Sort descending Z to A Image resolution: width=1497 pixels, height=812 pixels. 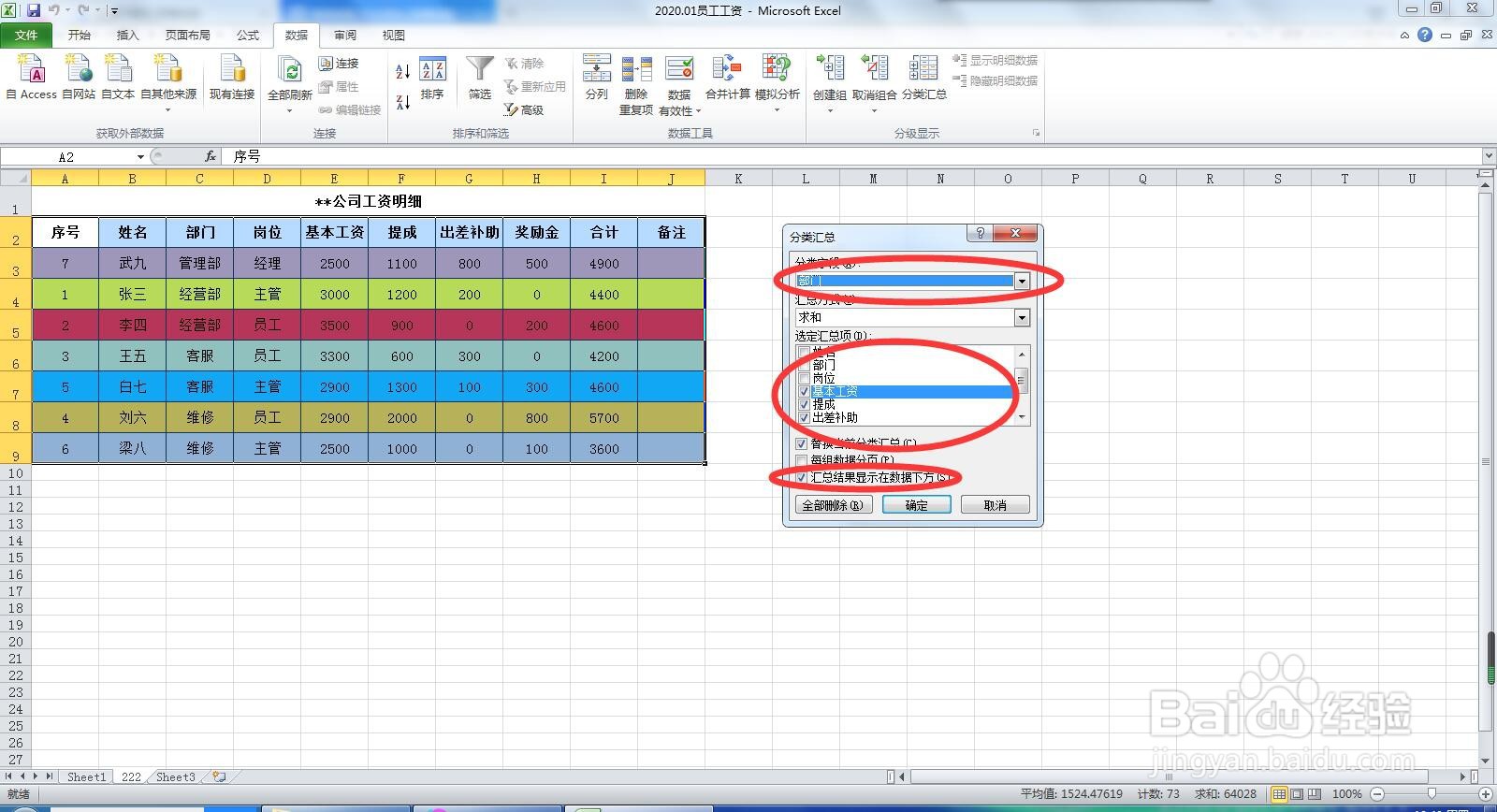pos(402,102)
